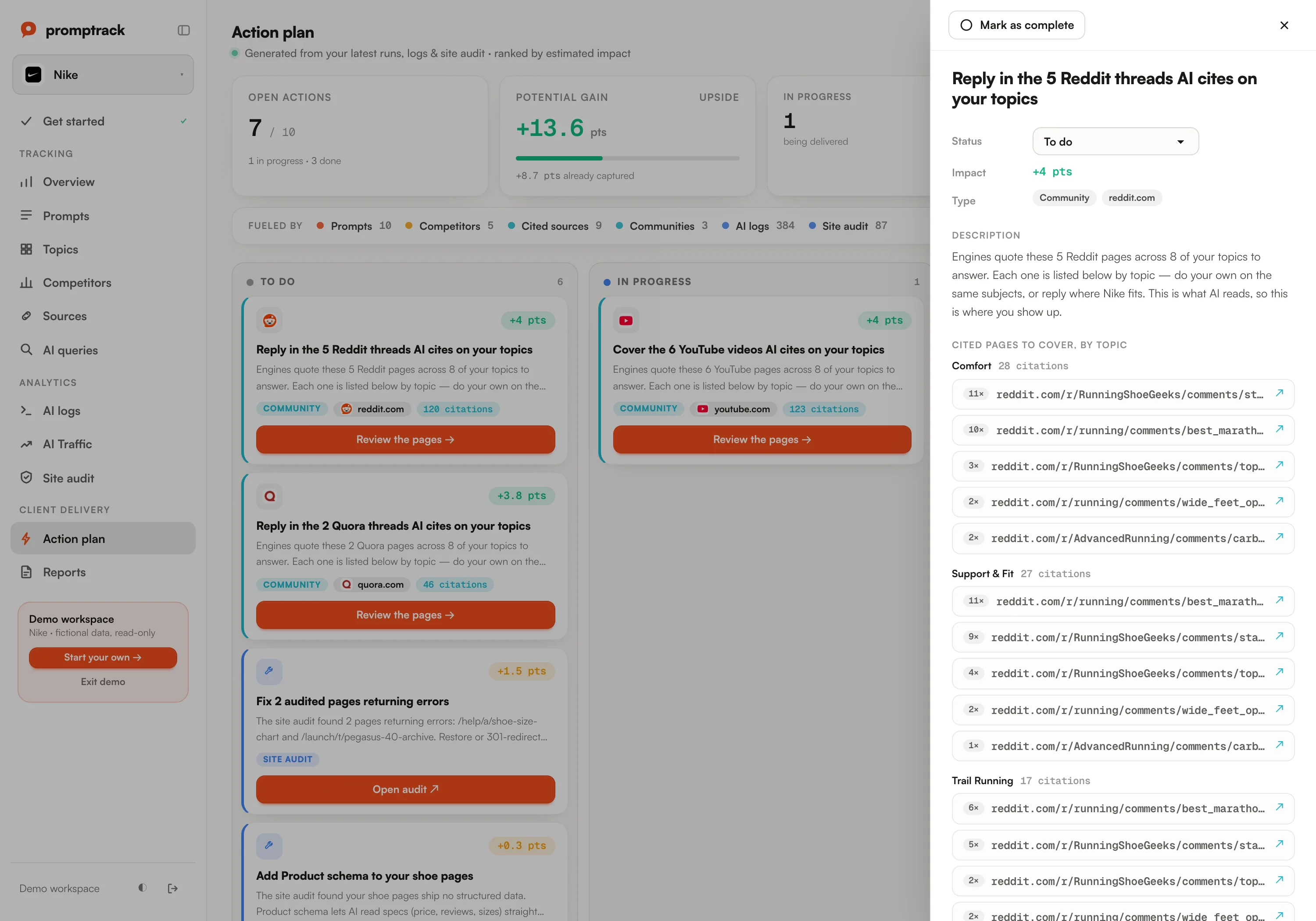Open external link for Comfort 11× RunningShoeGeeks thread

(x=1279, y=393)
